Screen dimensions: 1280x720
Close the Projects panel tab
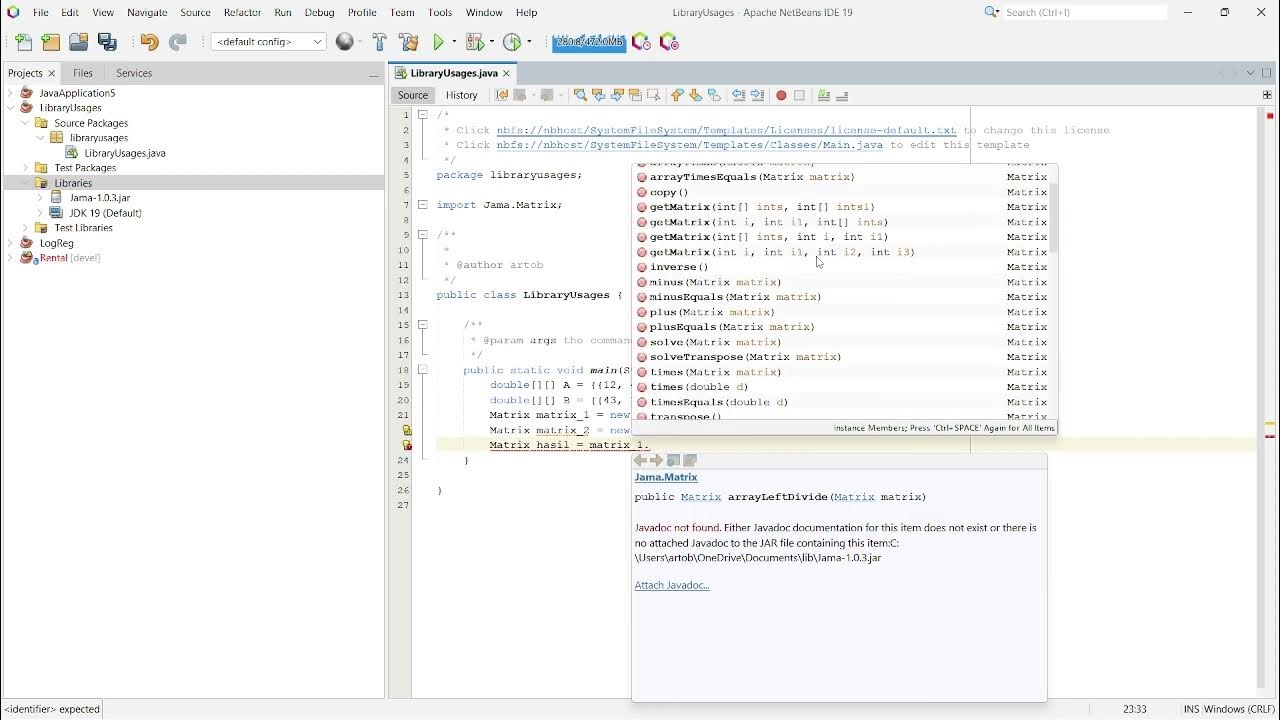(52, 73)
